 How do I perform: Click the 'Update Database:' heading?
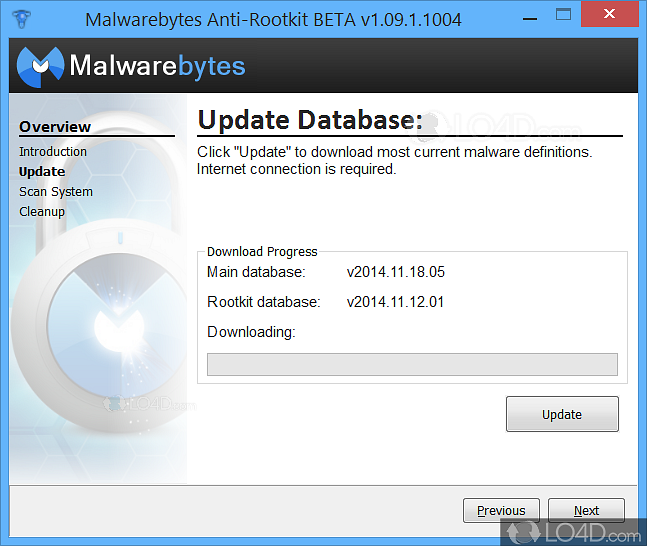coord(310,120)
